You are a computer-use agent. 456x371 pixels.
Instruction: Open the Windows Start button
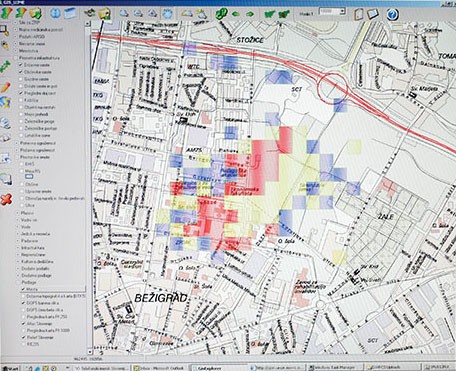9,368
